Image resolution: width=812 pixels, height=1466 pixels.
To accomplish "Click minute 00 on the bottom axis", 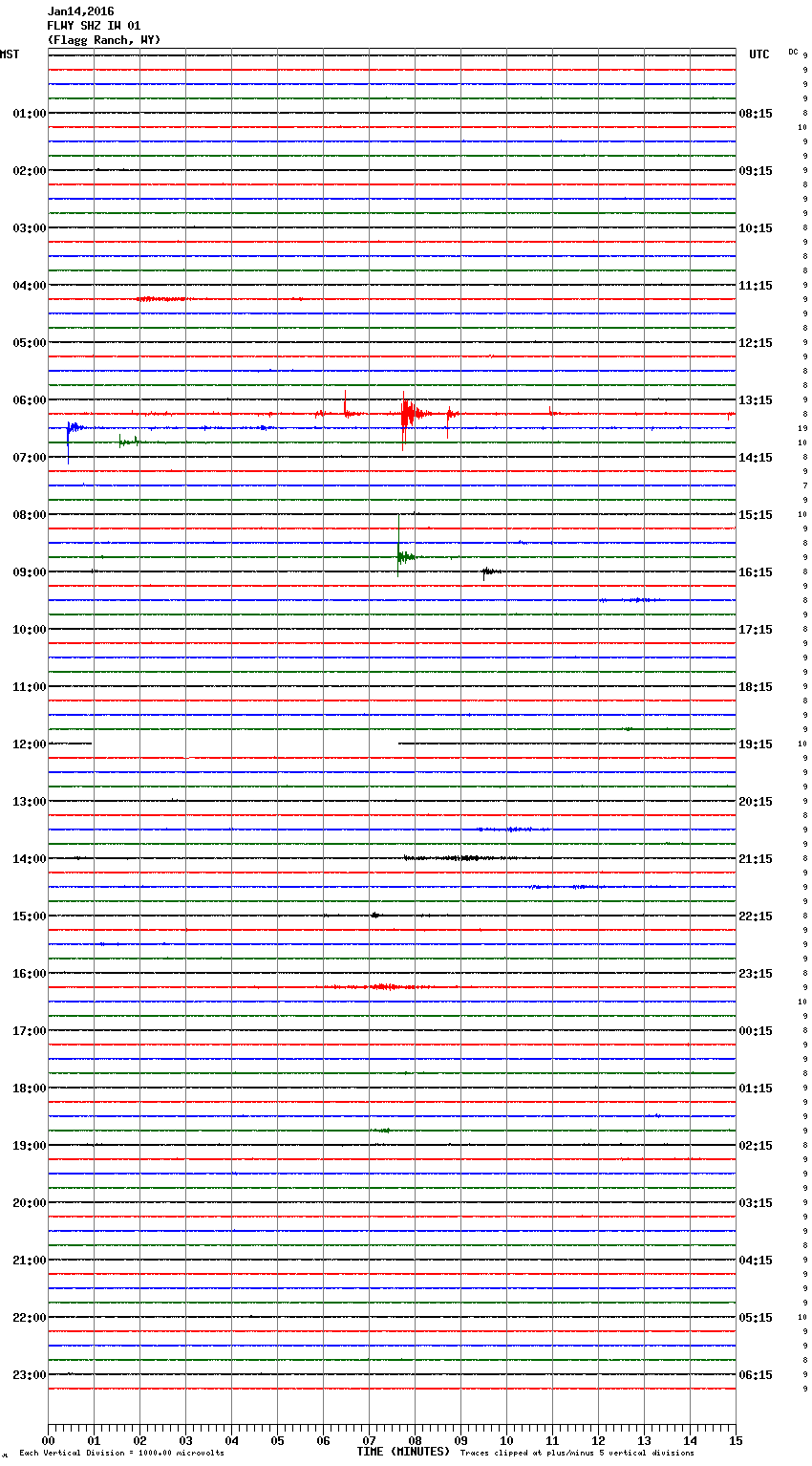I will coord(48,1440).
